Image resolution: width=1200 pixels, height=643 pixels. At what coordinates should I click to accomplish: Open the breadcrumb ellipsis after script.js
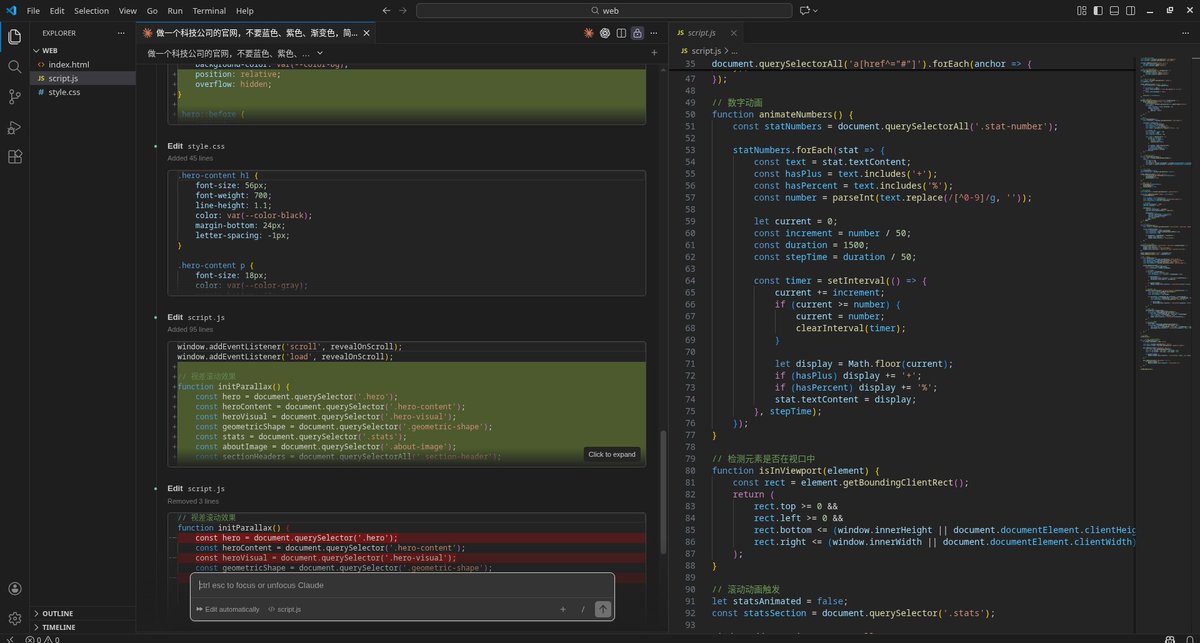point(734,50)
